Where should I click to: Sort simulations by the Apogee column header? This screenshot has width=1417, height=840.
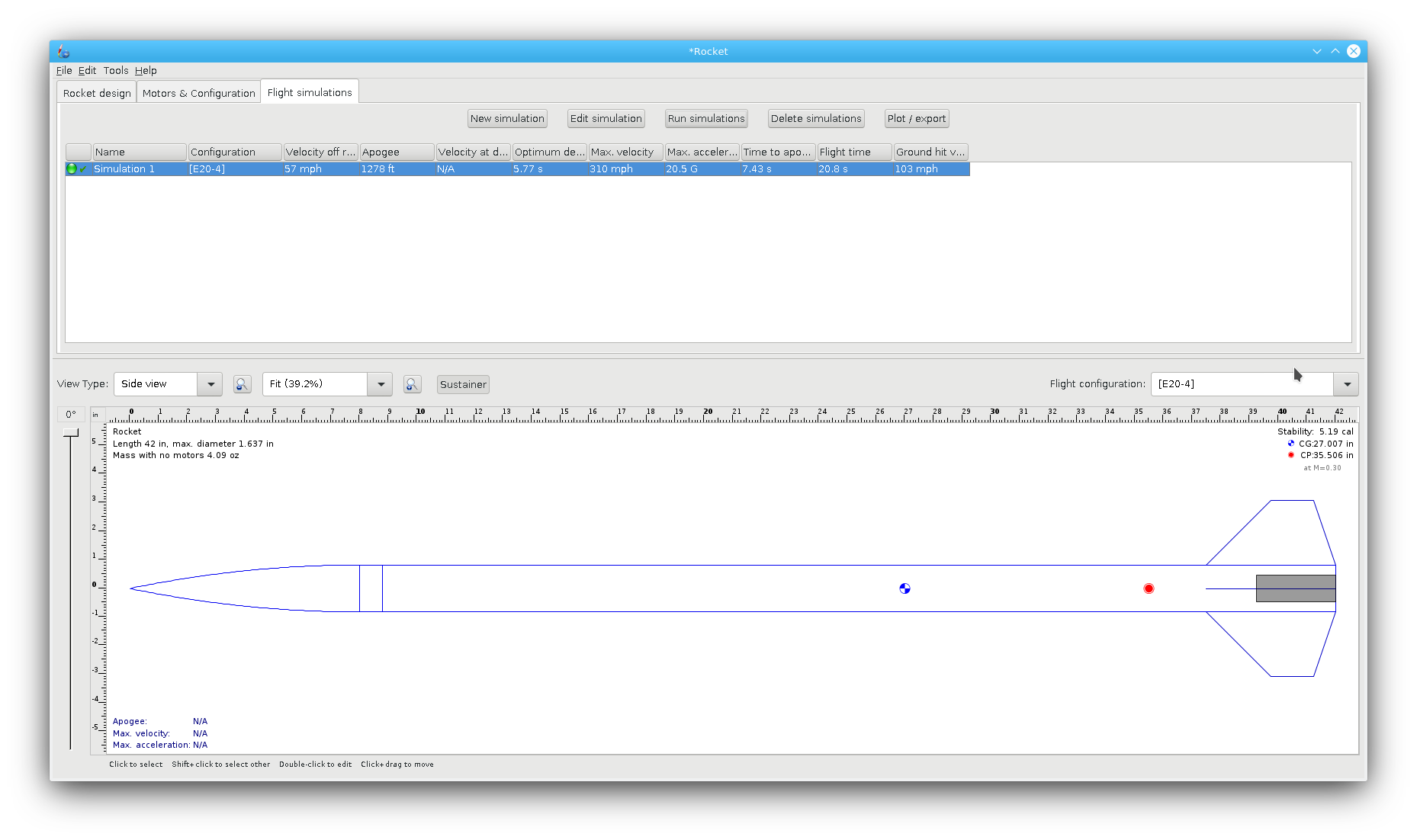click(x=396, y=152)
